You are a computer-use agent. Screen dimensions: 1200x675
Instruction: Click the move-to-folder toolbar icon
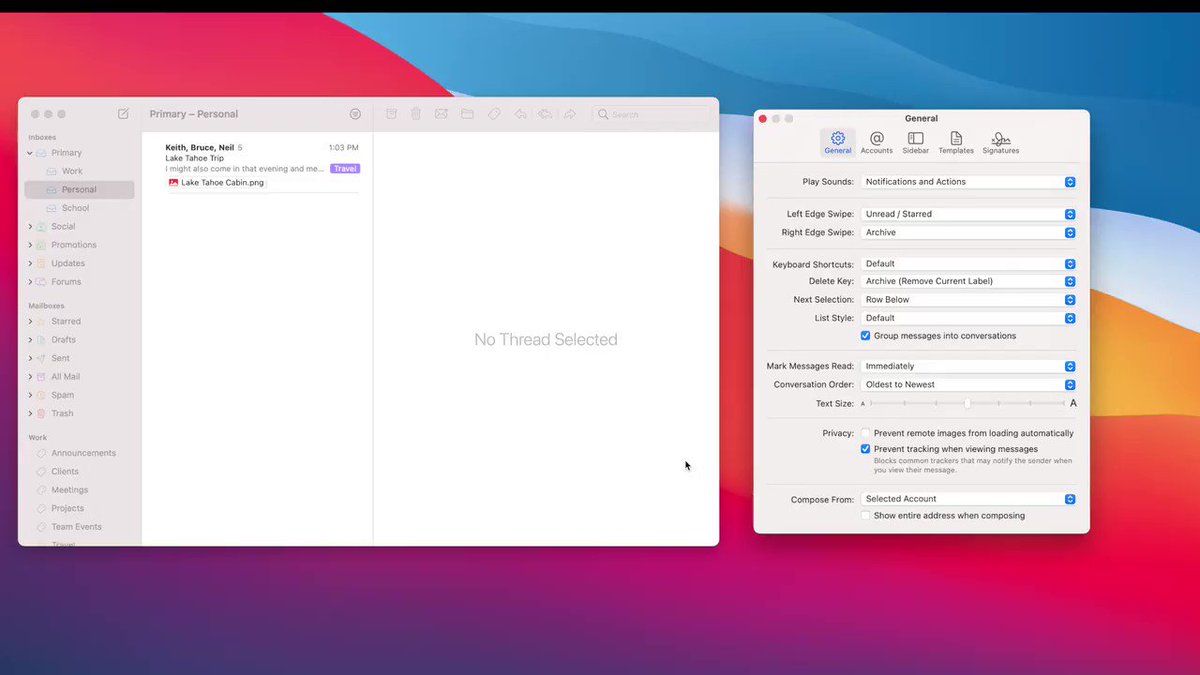click(x=467, y=114)
